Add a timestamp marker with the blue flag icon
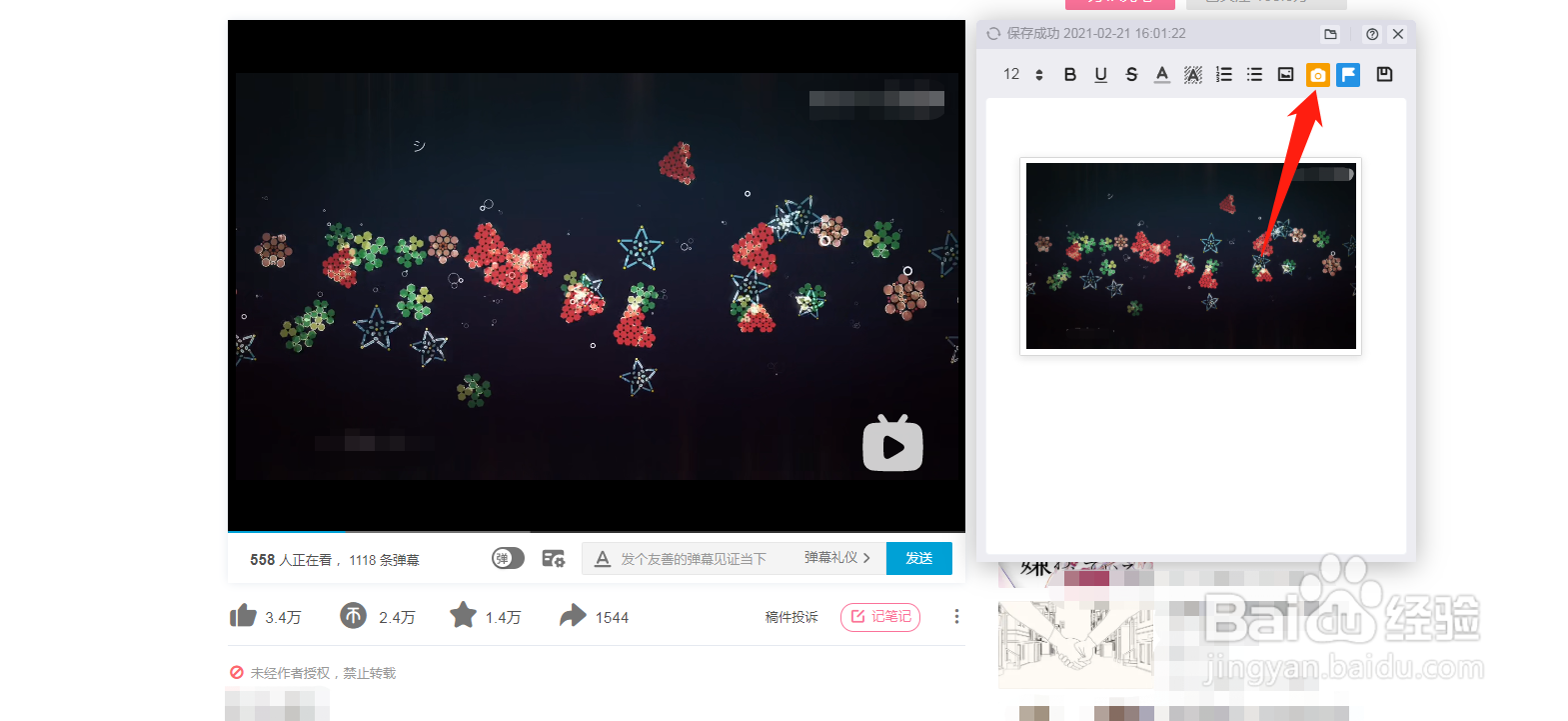The image size is (1568, 721). (x=1348, y=75)
